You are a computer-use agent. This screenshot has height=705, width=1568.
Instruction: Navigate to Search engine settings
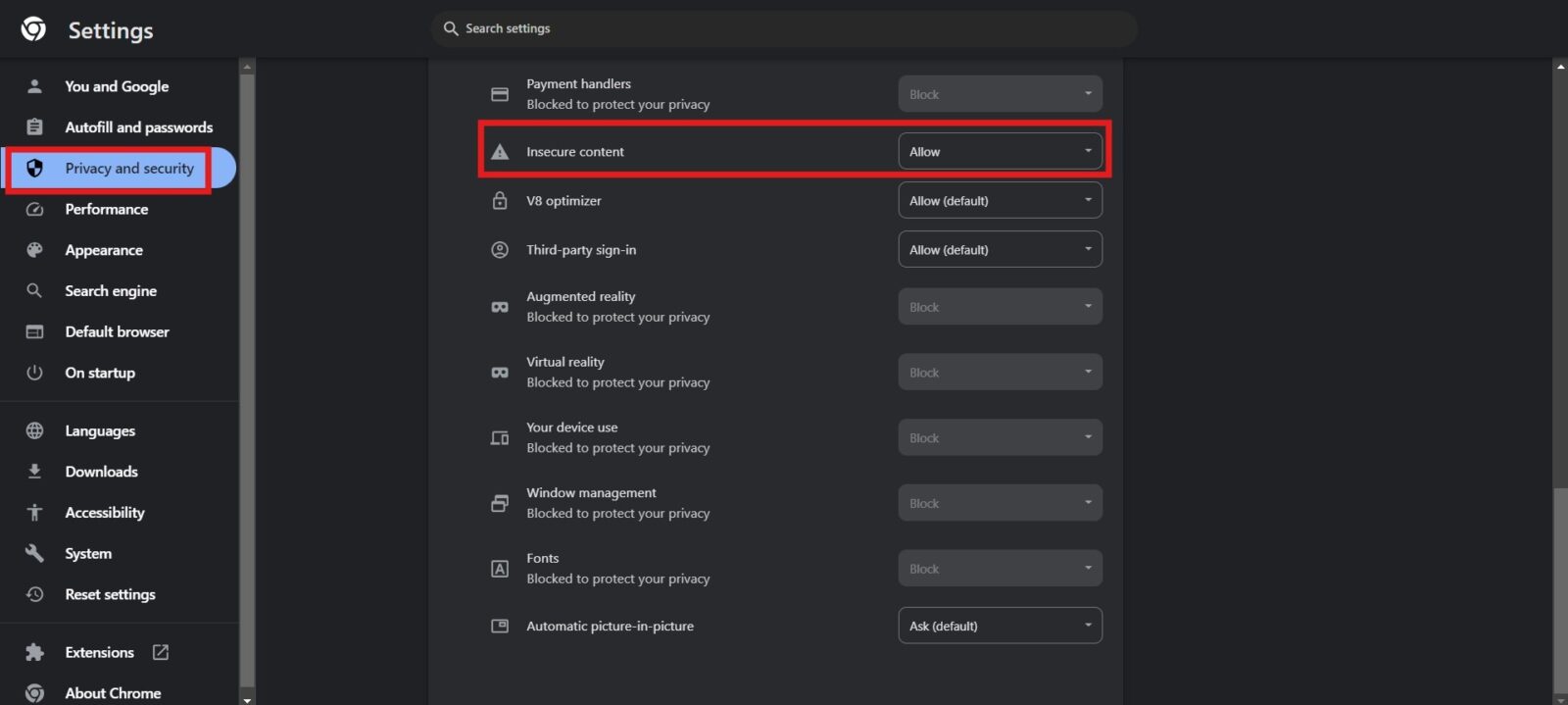pyautogui.click(x=111, y=291)
